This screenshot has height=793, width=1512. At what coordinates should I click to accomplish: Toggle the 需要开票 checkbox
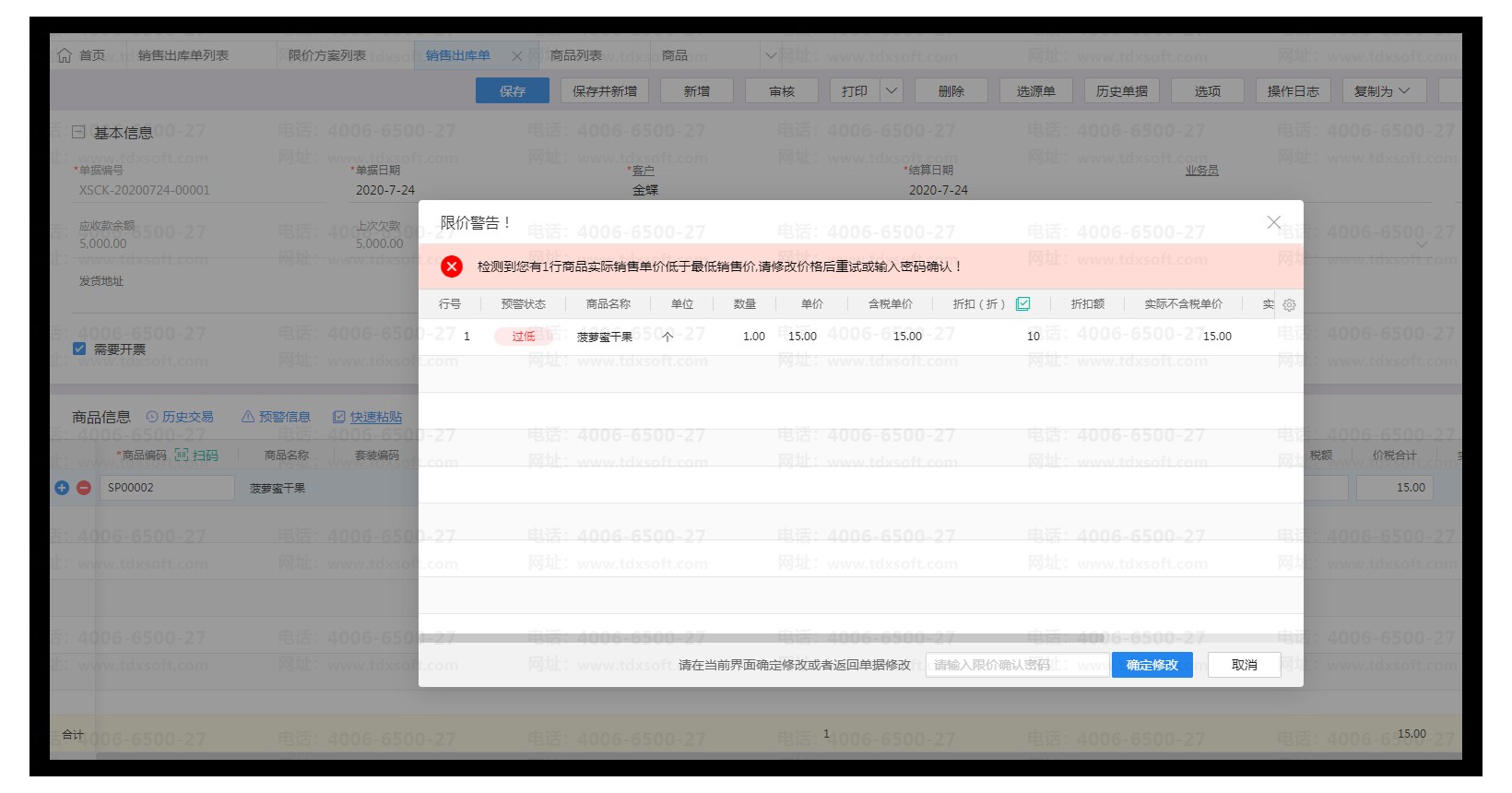79,349
